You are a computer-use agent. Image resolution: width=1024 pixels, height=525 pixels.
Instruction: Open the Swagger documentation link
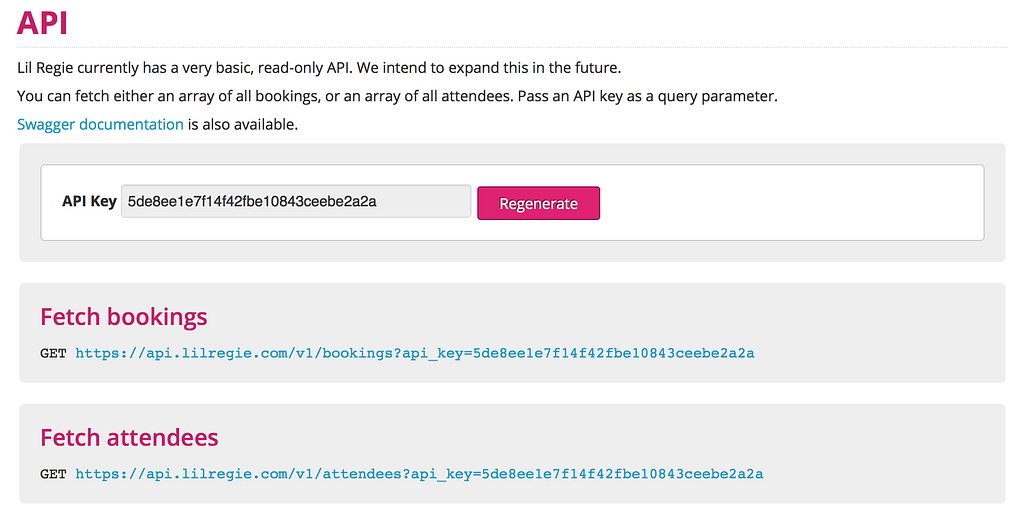pyautogui.click(x=100, y=124)
